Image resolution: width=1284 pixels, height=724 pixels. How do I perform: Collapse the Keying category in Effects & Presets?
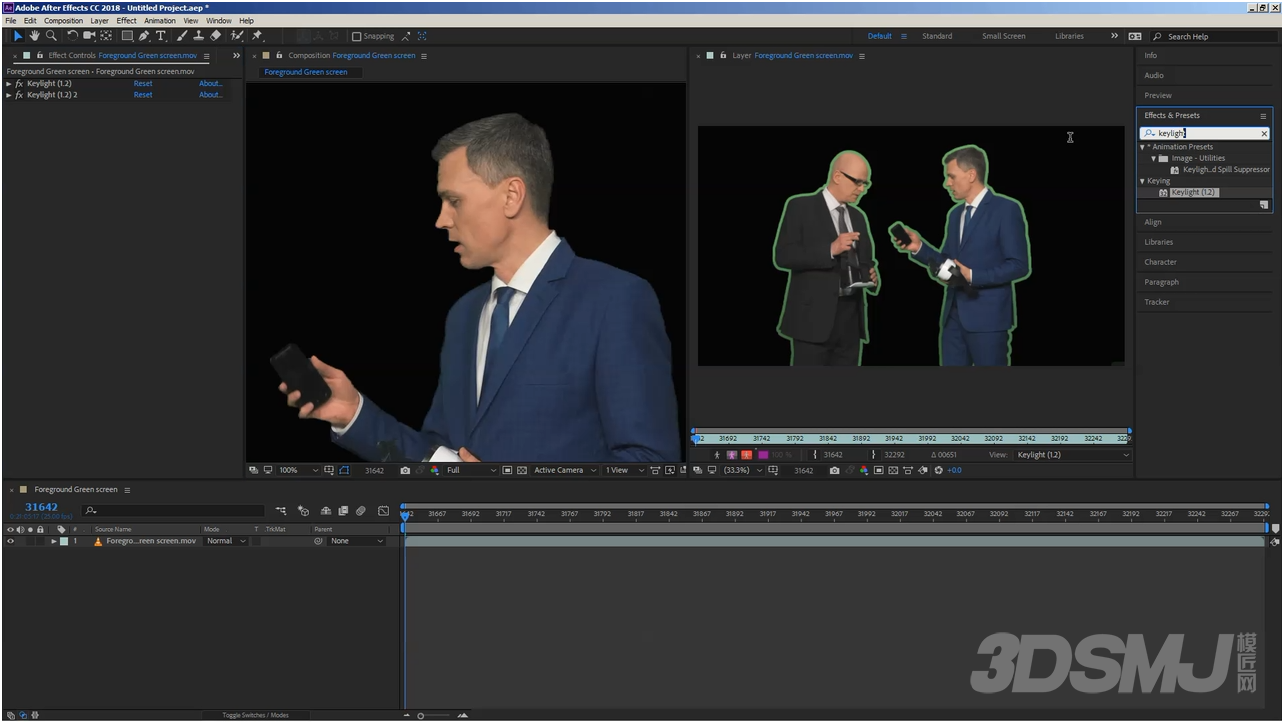coord(1143,181)
